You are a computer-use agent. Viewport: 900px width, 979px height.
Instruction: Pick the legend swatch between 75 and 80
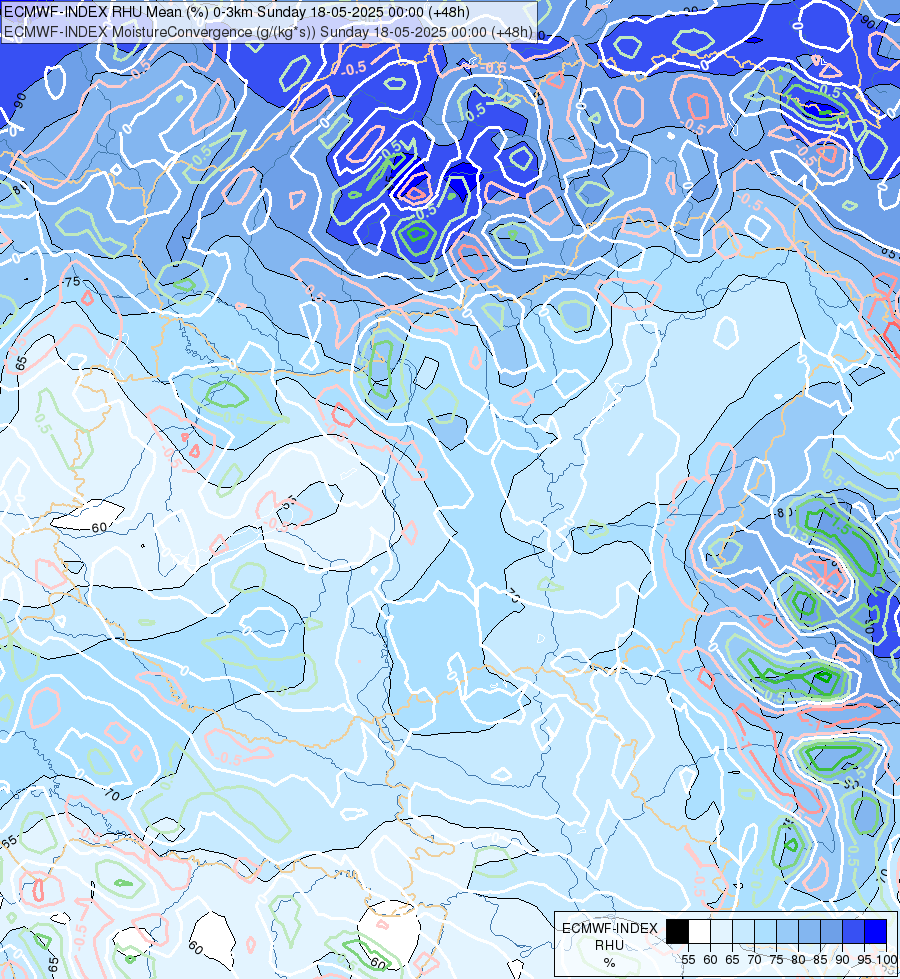pyautogui.click(x=788, y=931)
